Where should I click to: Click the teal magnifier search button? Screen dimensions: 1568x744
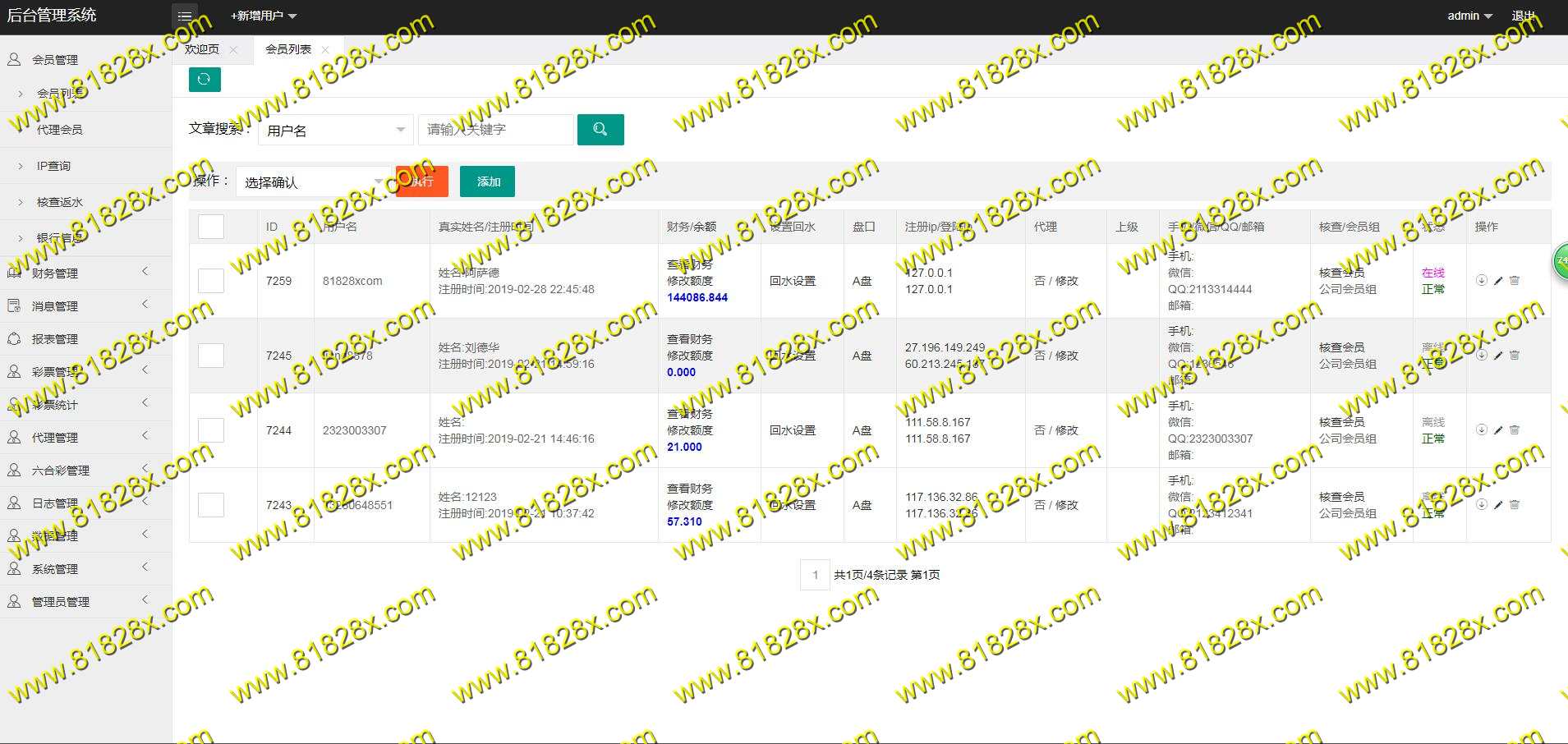click(600, 130)
